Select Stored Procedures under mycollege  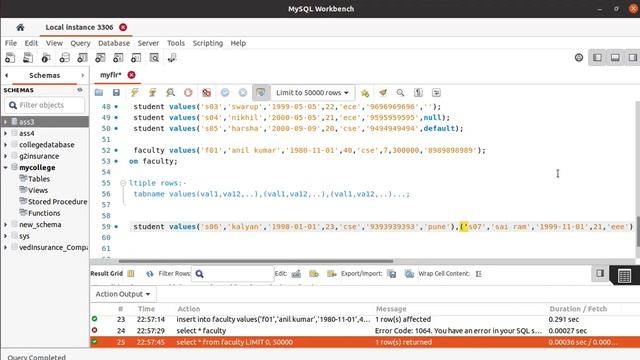(58, 202)
